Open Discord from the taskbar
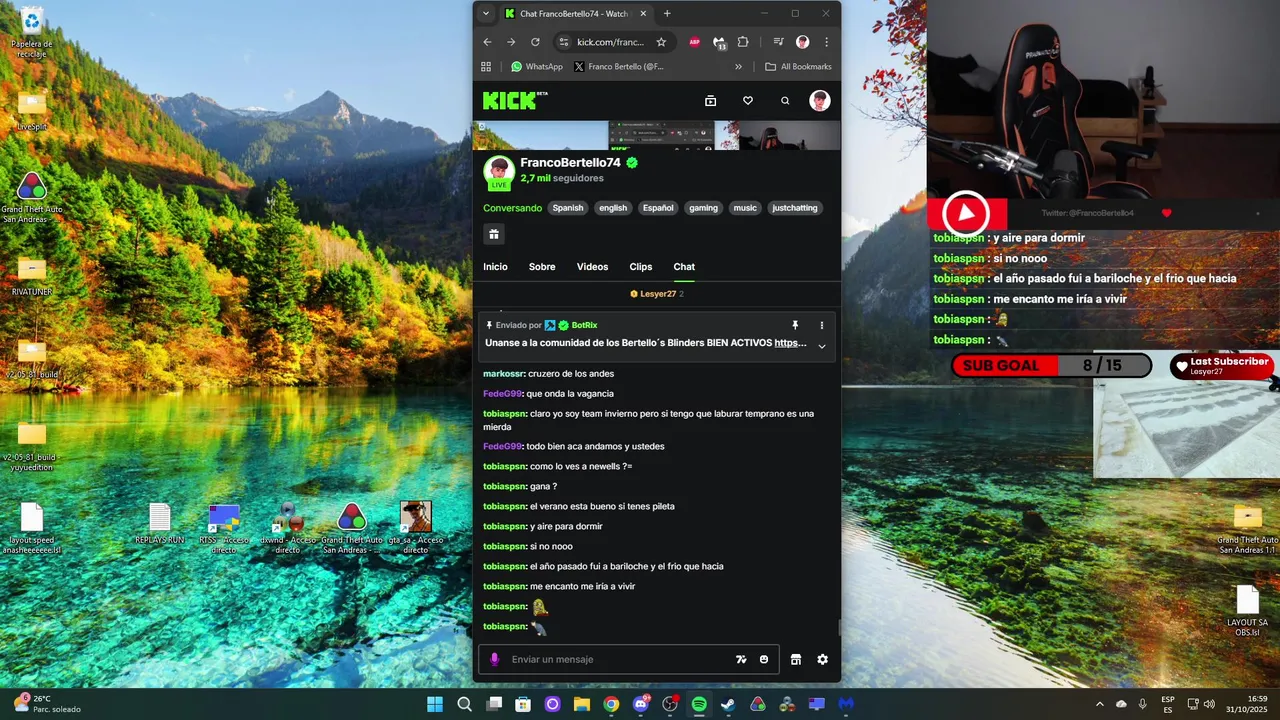This screenshot has width=1280, height=720. pos(641,704)
